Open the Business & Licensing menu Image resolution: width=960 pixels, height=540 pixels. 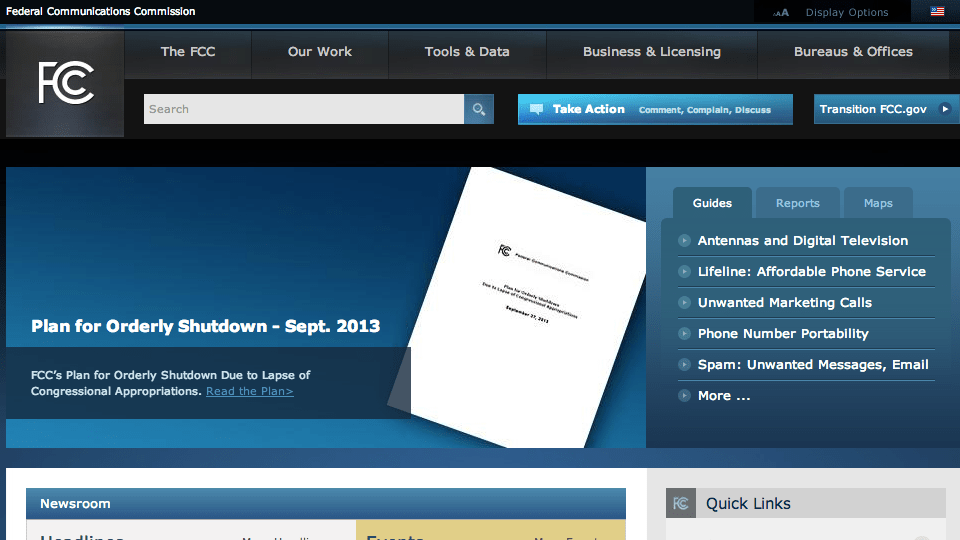point(651,52)
